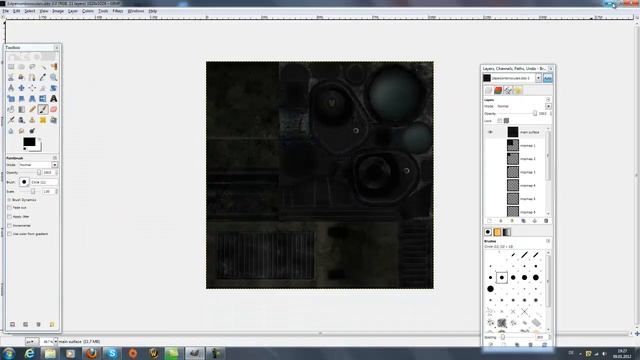Screen dimensions: 640x360
Task: Select the Perspective tool
Action: coord(32,99)
